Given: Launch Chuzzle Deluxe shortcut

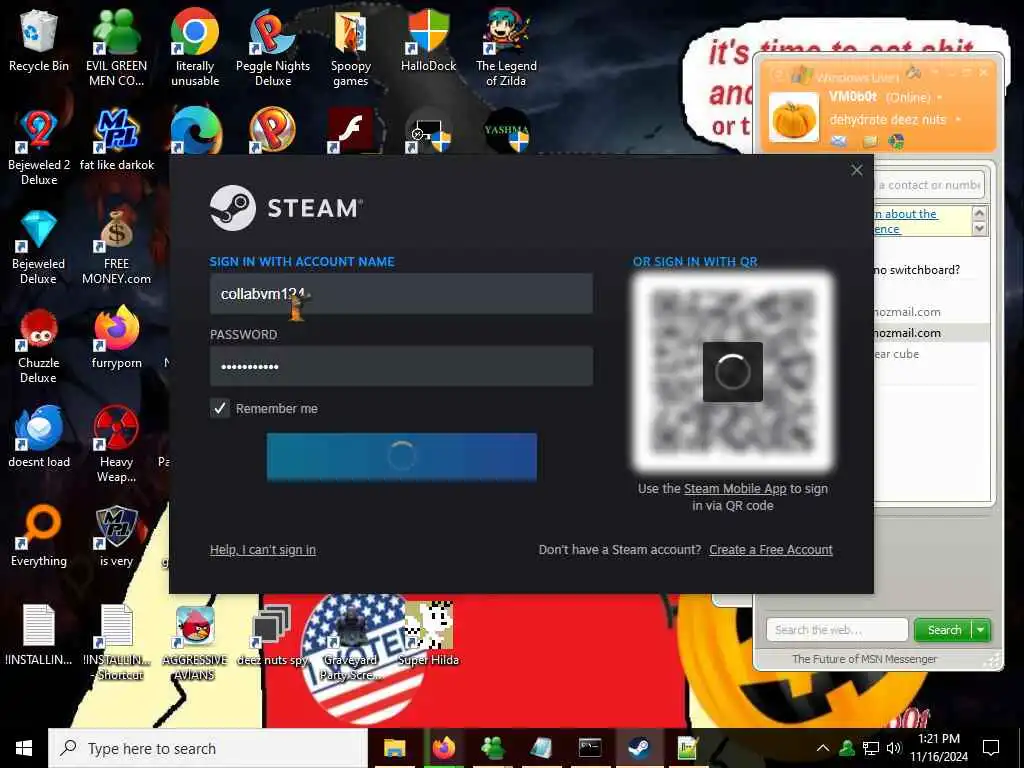Looking at the screenshot, I should [x=39, y=345].
